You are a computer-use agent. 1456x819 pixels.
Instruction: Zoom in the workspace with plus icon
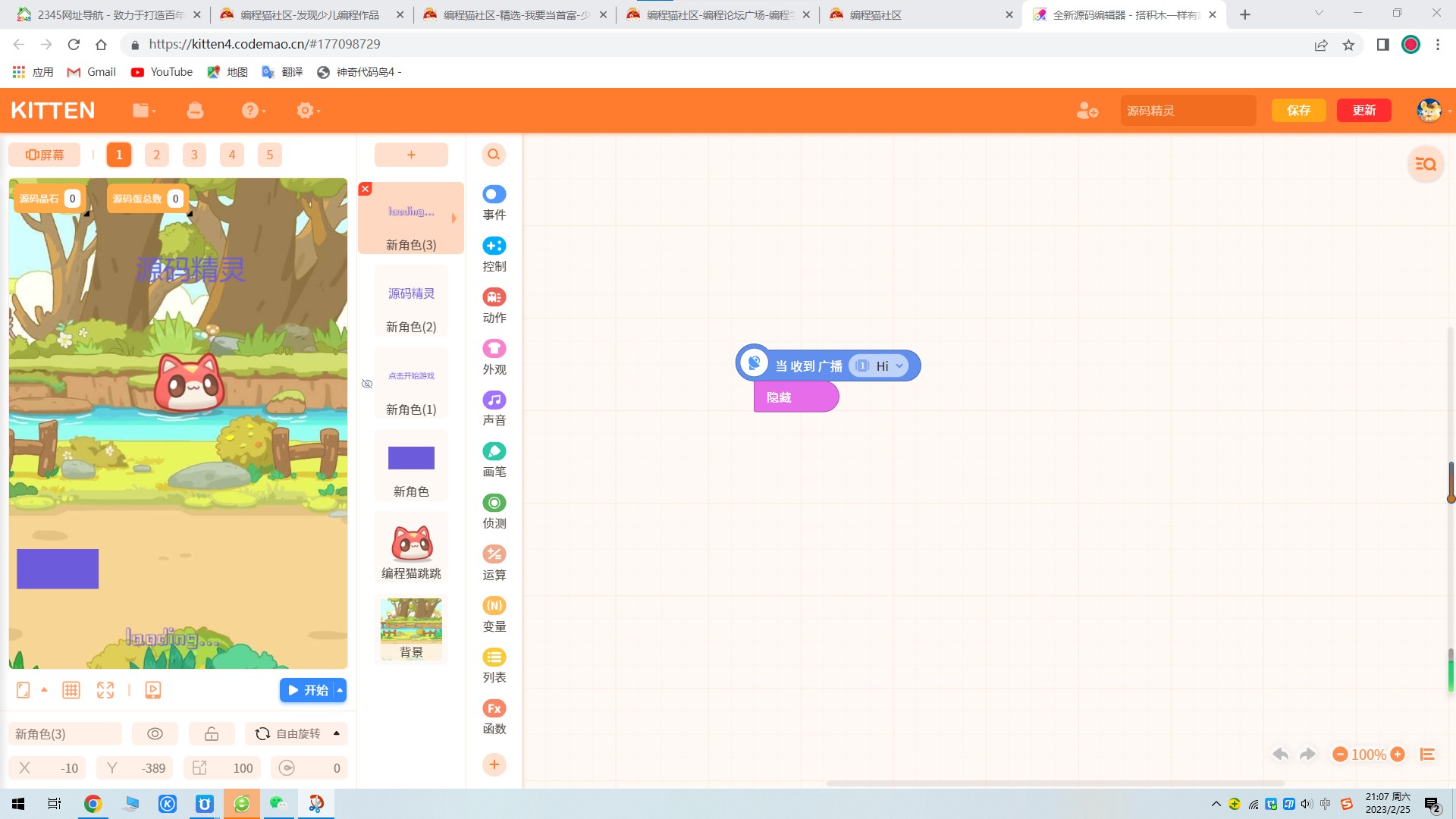[1398, 755]
